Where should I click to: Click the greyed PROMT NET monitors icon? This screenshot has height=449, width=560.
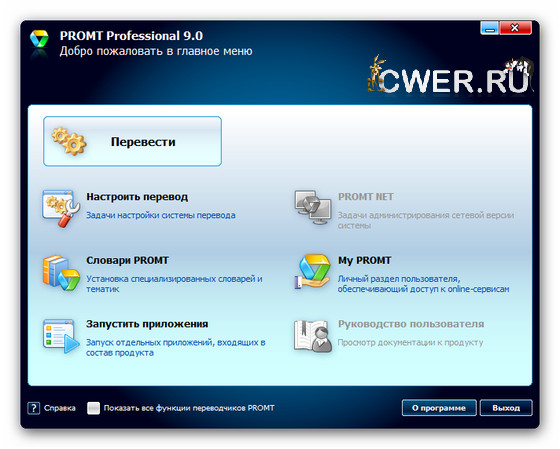313,208
